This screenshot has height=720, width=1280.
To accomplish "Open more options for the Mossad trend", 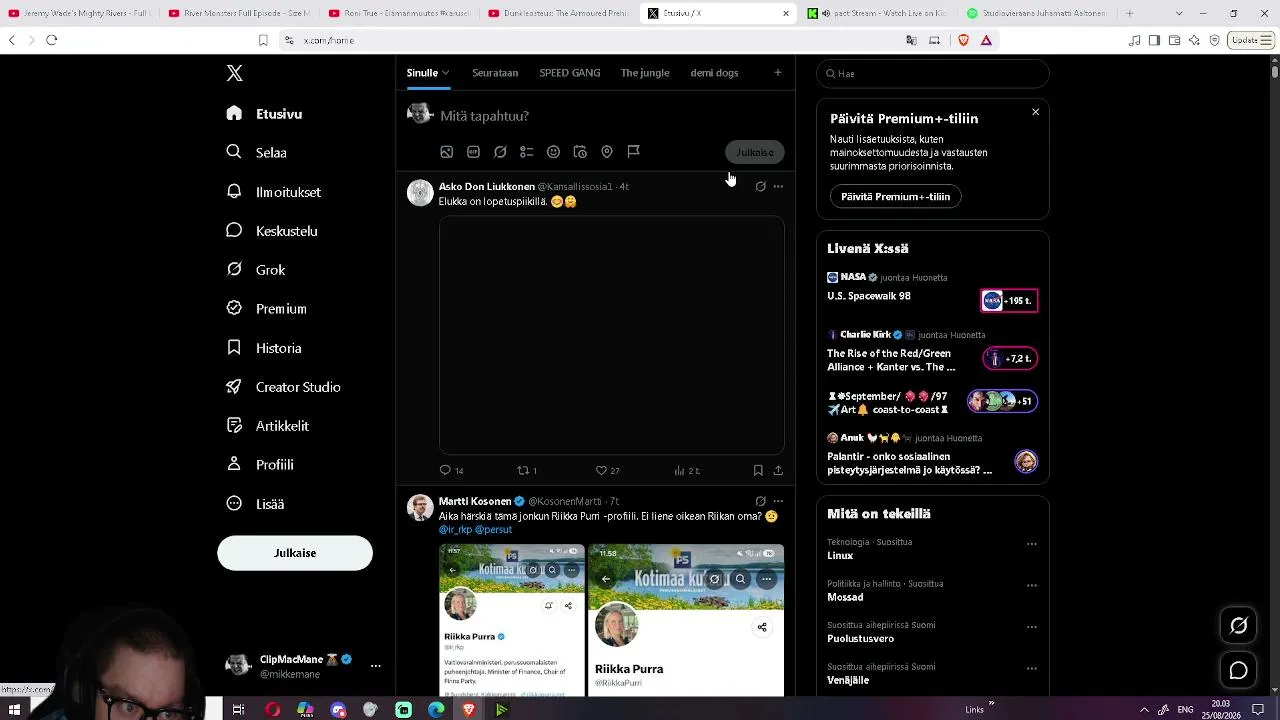I will coord(1031,586).
